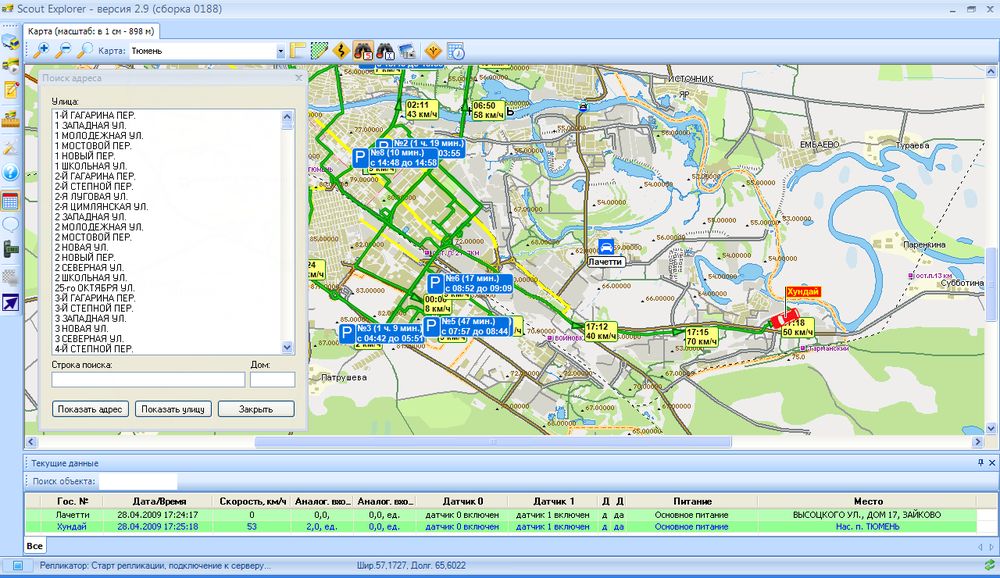Click the 17:15 70 км/ч track label

(x=702, y=337)
